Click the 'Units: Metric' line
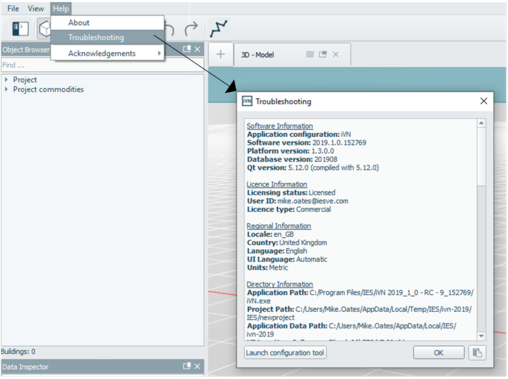Image resolution: width=508 pixels, height=379 pixels. point(267,268)
